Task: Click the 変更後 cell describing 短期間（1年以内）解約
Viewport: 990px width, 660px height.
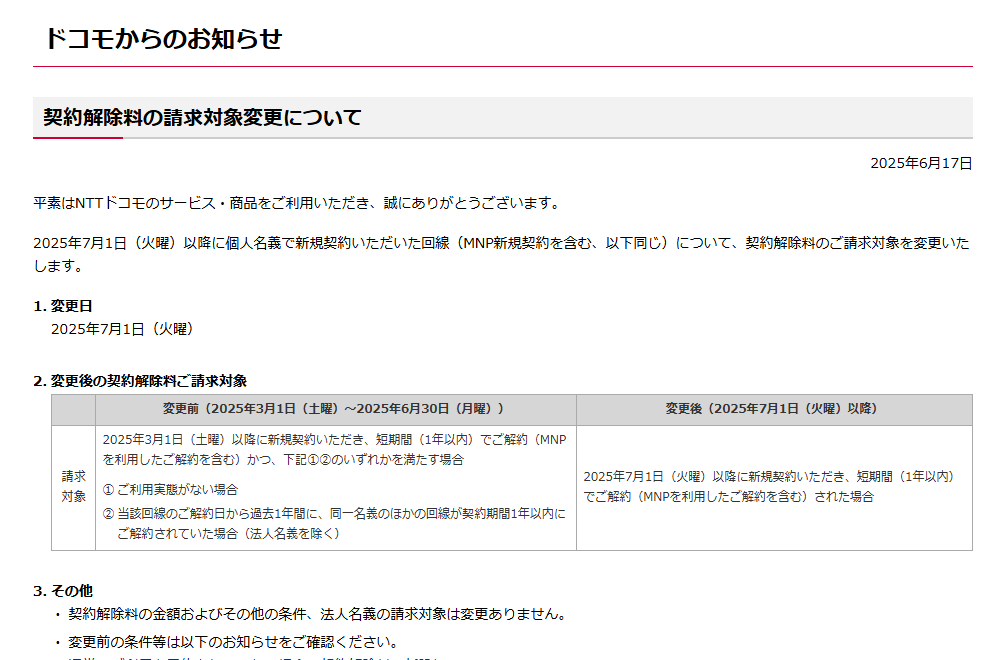Action: [x=770, y=486]
